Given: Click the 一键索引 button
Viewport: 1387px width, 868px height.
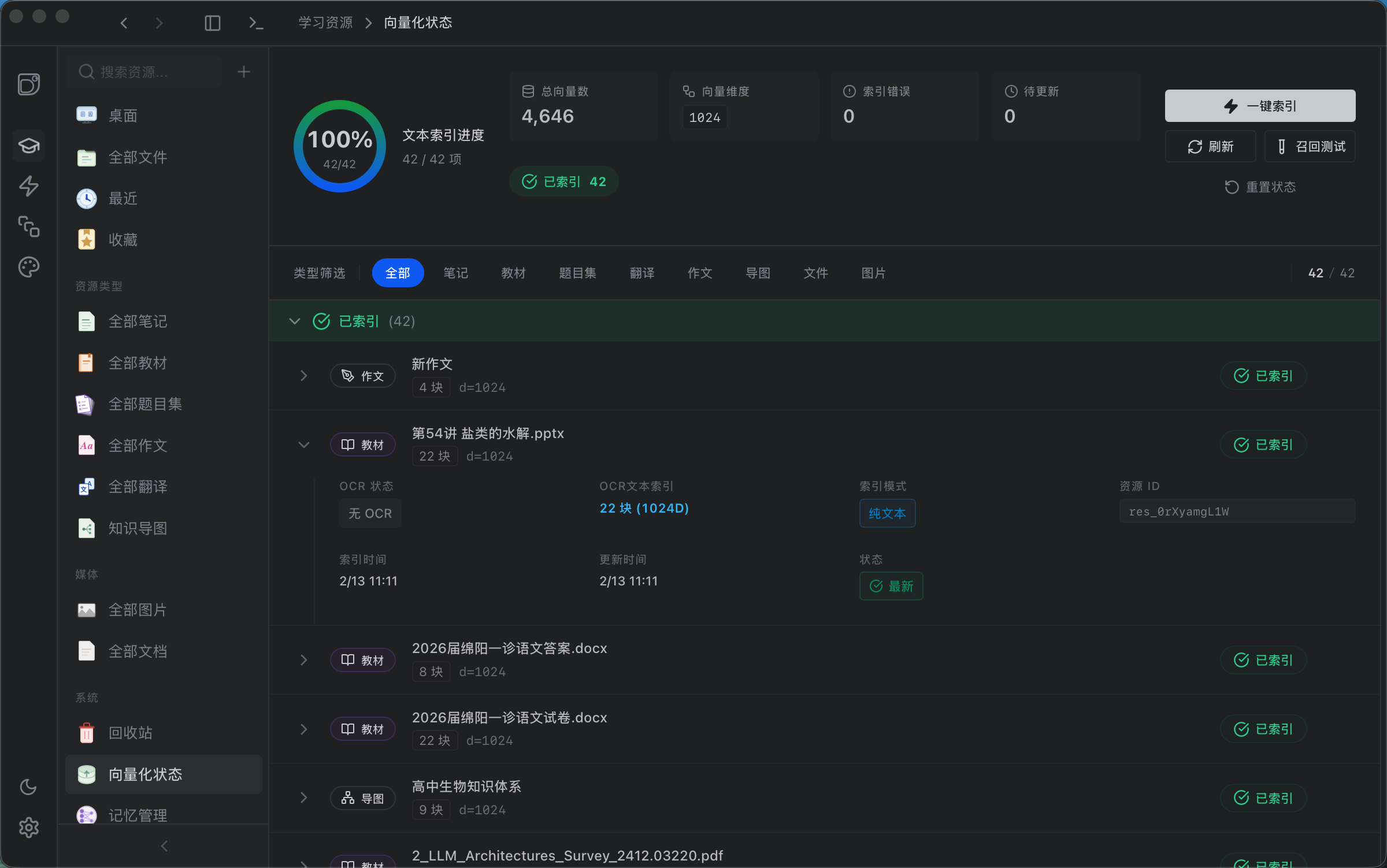Looking at the screenshot, I should point(1260,106).
